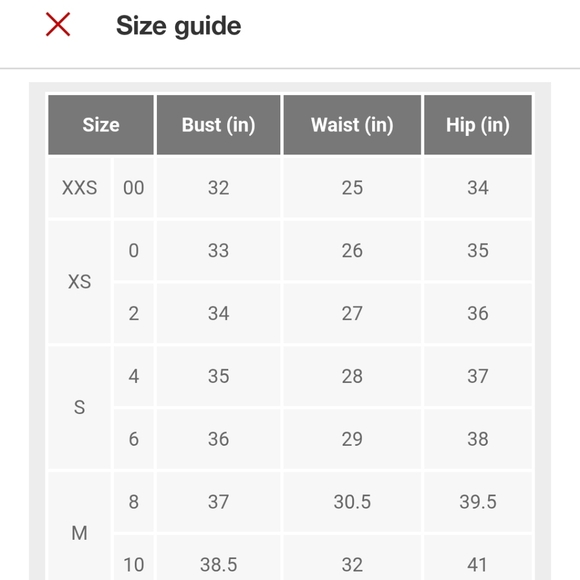Tap the numeric size 10 cell
The image size is (580, 580).
pyautogui.click(x=134, y=558)
